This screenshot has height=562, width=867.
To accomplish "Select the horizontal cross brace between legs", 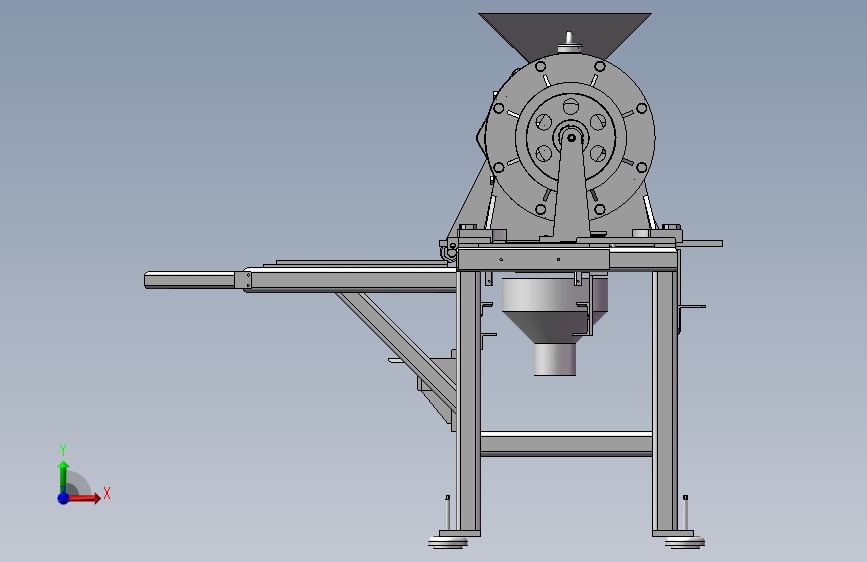I will tap(566, 444).
